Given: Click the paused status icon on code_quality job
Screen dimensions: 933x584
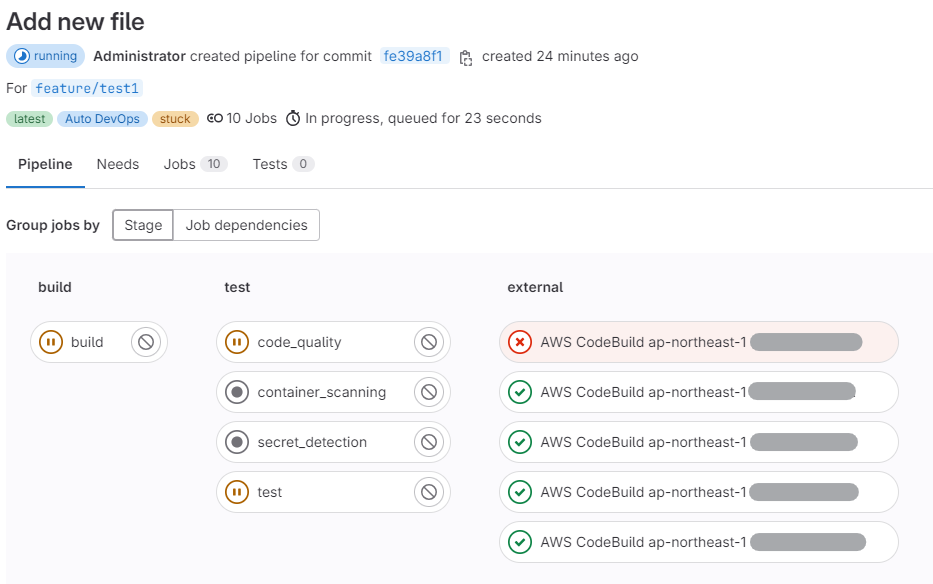Looking at the screenshot, I should pos(237,342).
